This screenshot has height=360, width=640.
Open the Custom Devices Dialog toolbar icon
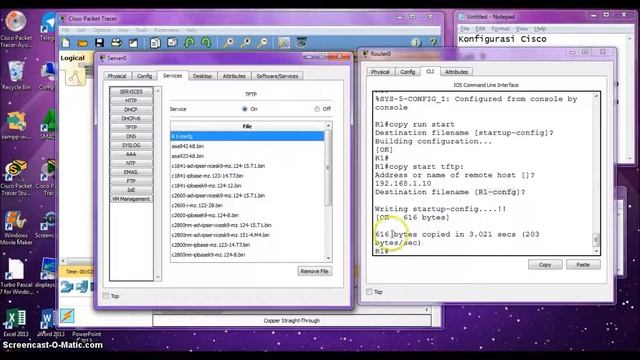(x=301, y=42)
